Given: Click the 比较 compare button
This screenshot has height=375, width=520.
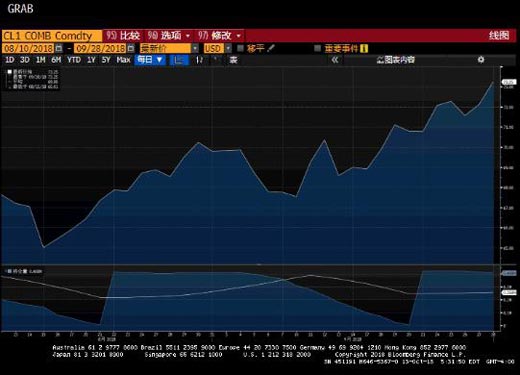Looking at the screenshot, I should (124, 35).
